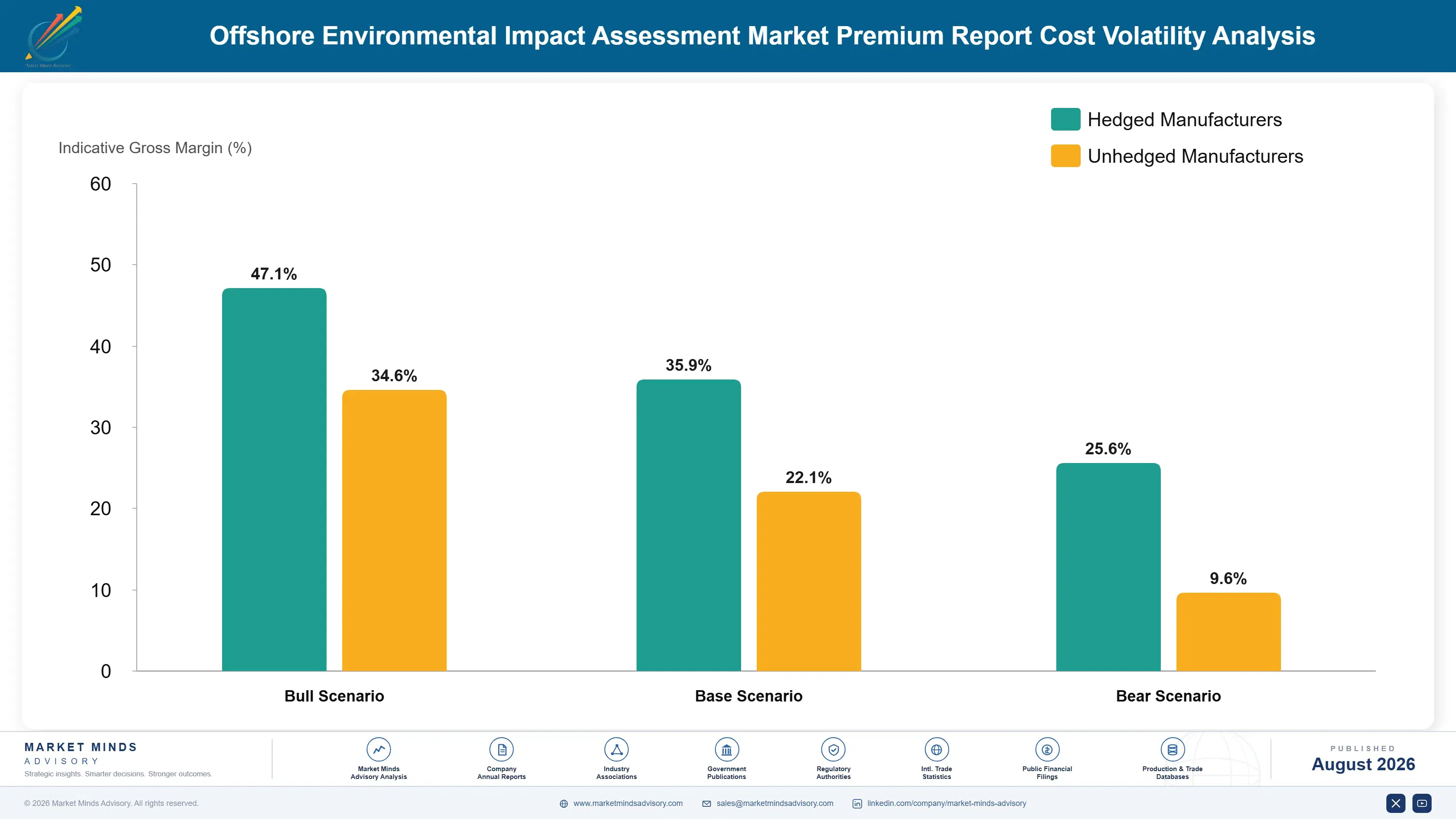
Task: Click the Industry Associations label
Action: [x=616, y=773]
